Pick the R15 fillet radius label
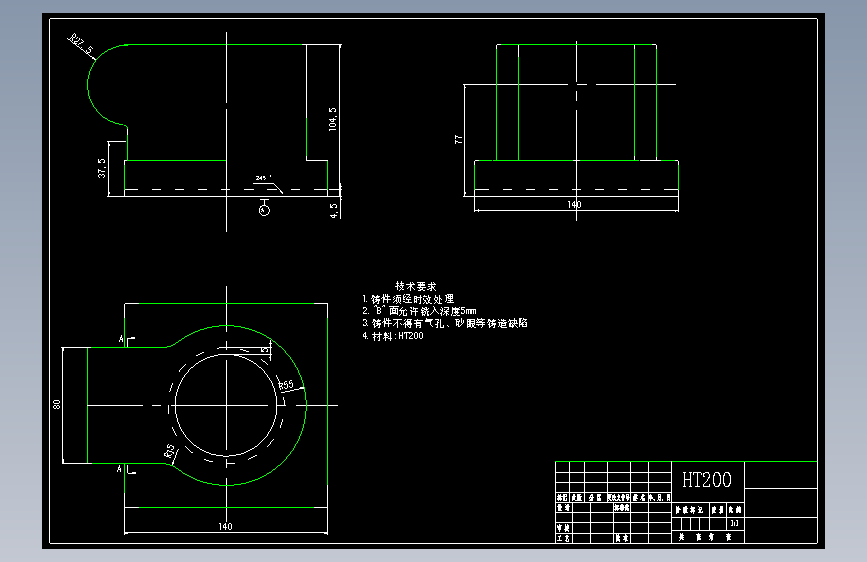867x562 pixels. point(171,451)
